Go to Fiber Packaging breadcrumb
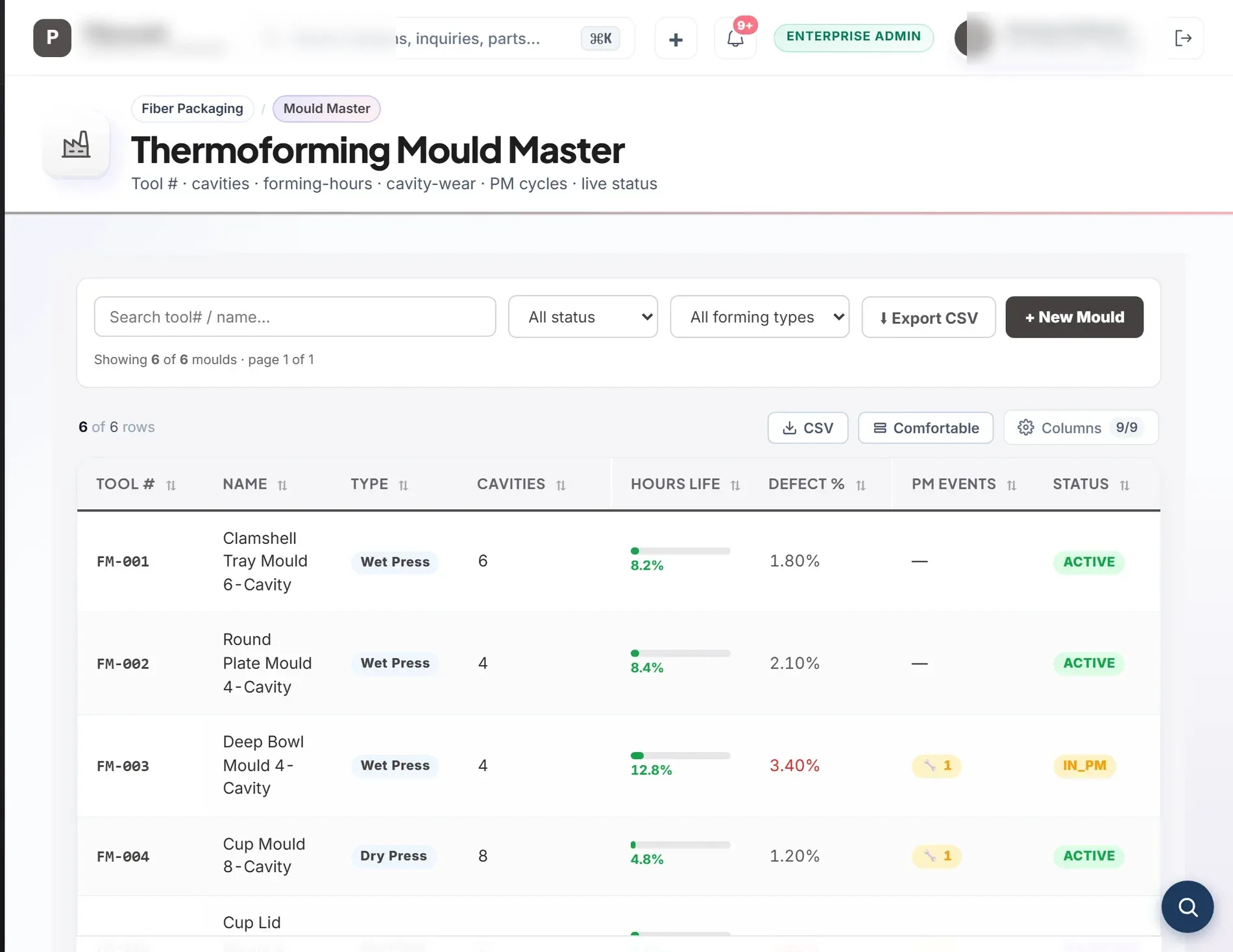1233x952 pixels. [192, 108]
